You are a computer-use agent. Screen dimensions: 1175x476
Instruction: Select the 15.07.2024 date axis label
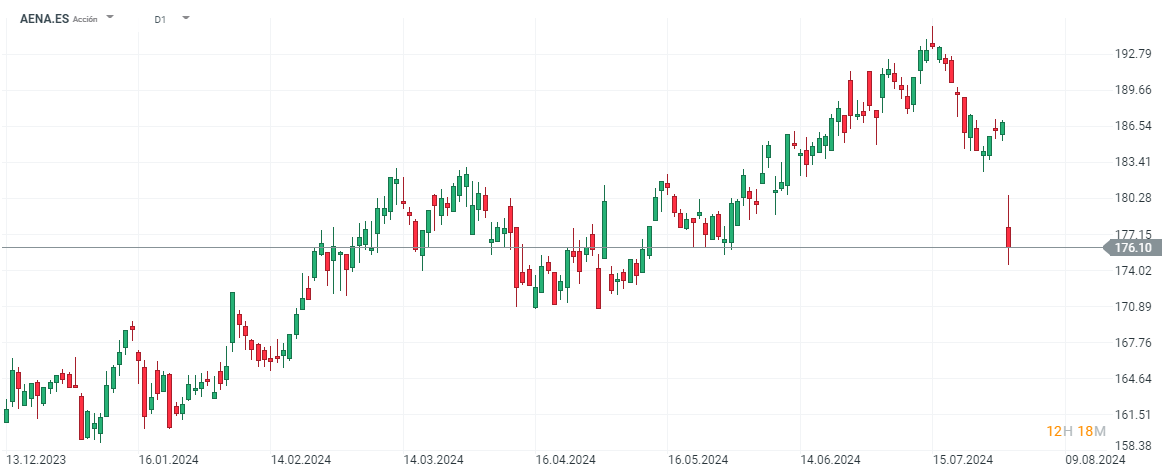point(962,460)
